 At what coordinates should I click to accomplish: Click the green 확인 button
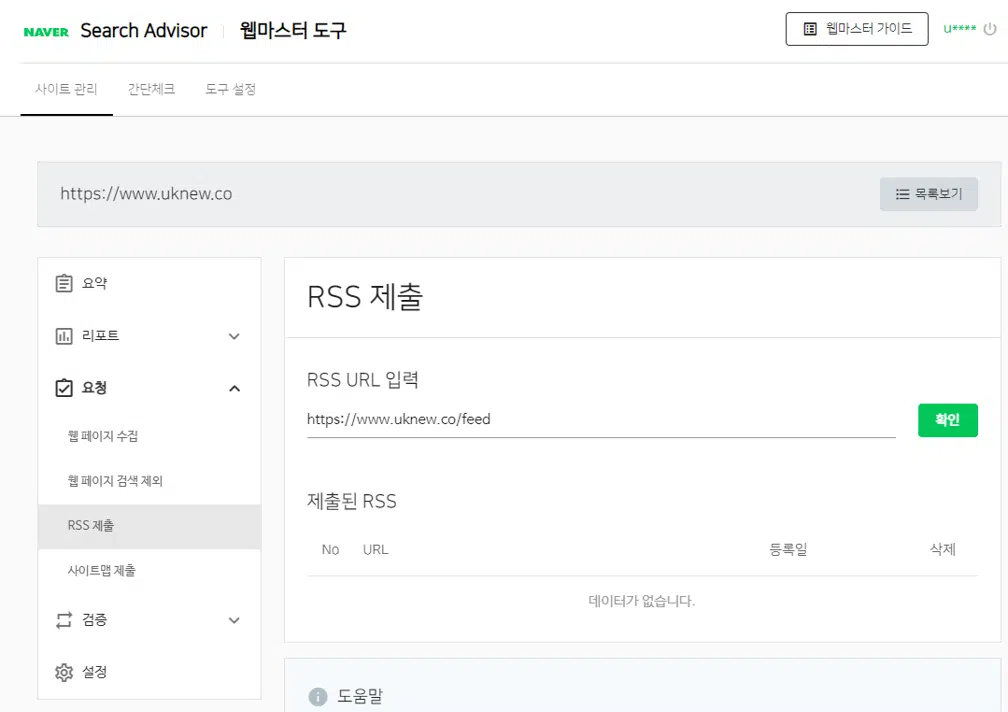[x=948, y=420]
